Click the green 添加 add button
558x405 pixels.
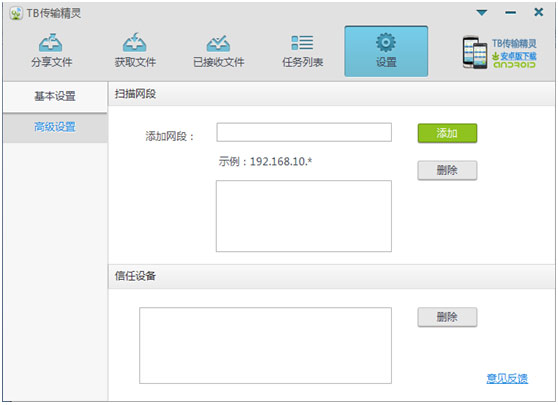447,133
